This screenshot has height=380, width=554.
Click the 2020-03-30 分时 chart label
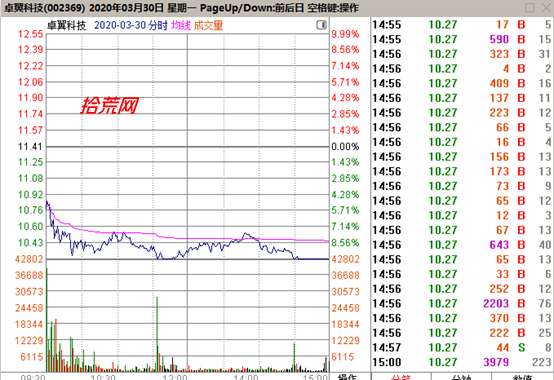[131, 25]
